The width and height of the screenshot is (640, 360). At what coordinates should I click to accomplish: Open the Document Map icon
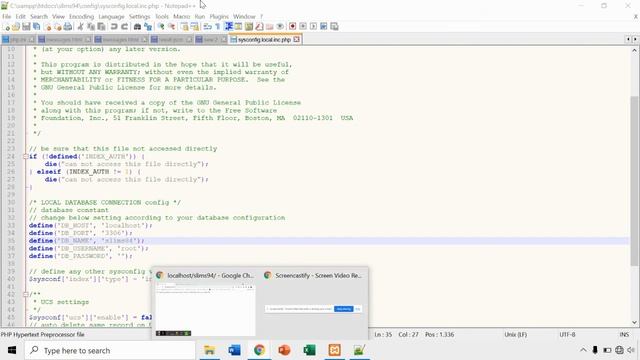coord(249,27)
